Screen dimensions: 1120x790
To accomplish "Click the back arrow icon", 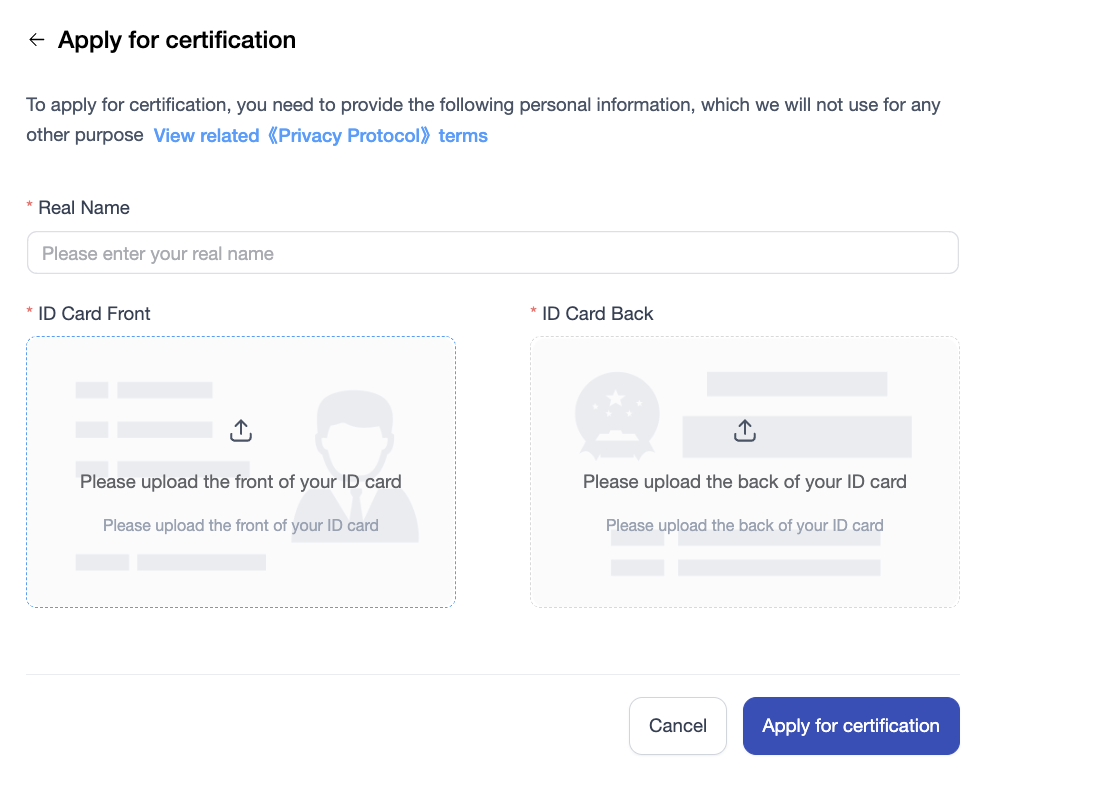I will point(37,40).
